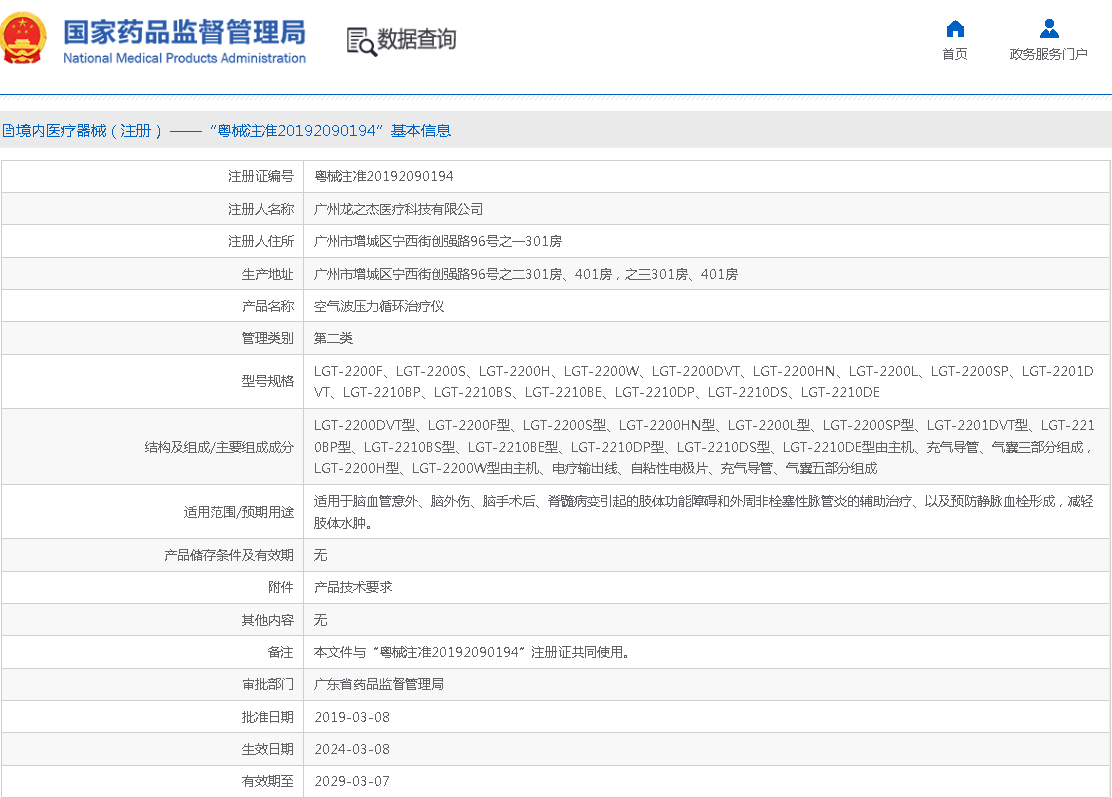Viewport: 1112px width, 798px height.
Task: Click the 产品技术要求 attachment text
Action: [353, 587]
